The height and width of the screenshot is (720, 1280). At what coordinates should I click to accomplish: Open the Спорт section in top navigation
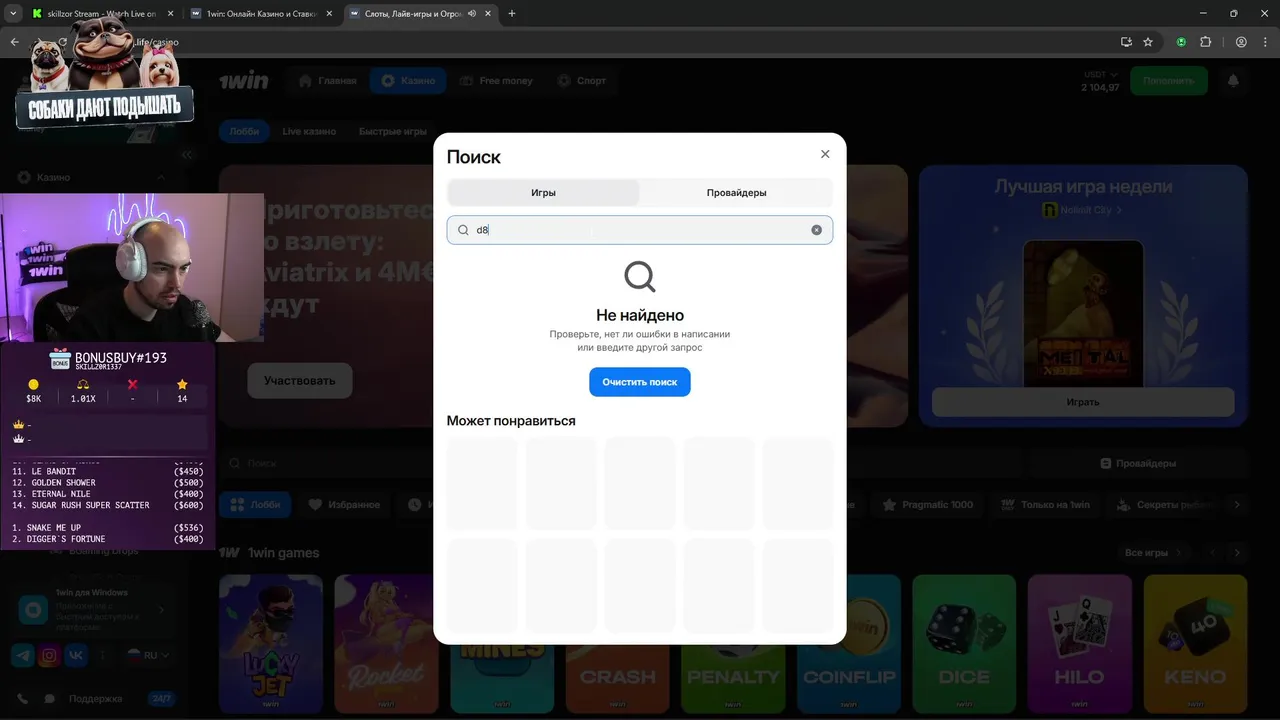tap(581, 81)
